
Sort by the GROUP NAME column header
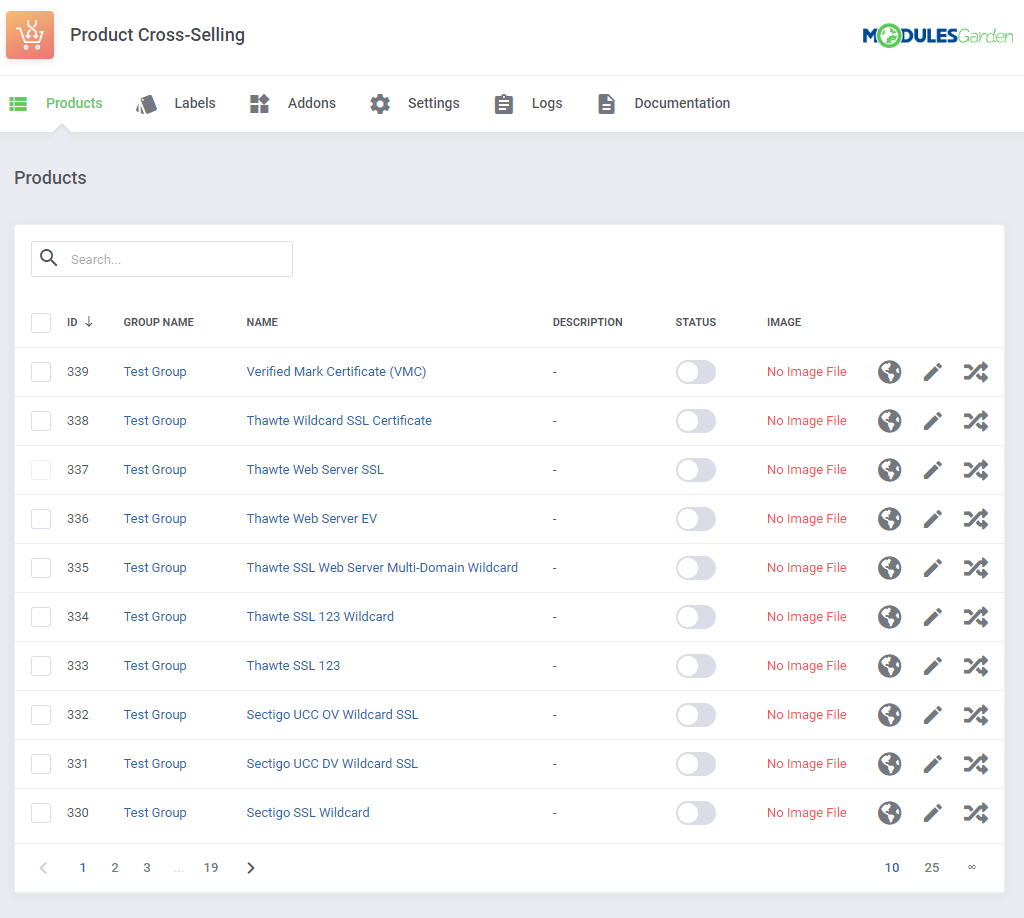pyautogui.click(x=159, y=323)
